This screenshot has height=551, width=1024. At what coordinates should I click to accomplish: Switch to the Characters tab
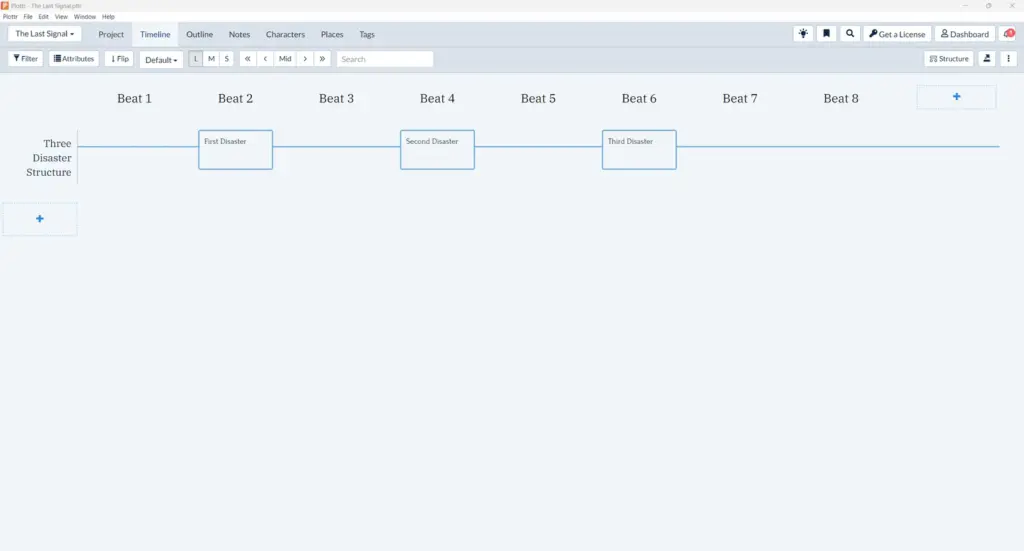click(x=285, y=35)
